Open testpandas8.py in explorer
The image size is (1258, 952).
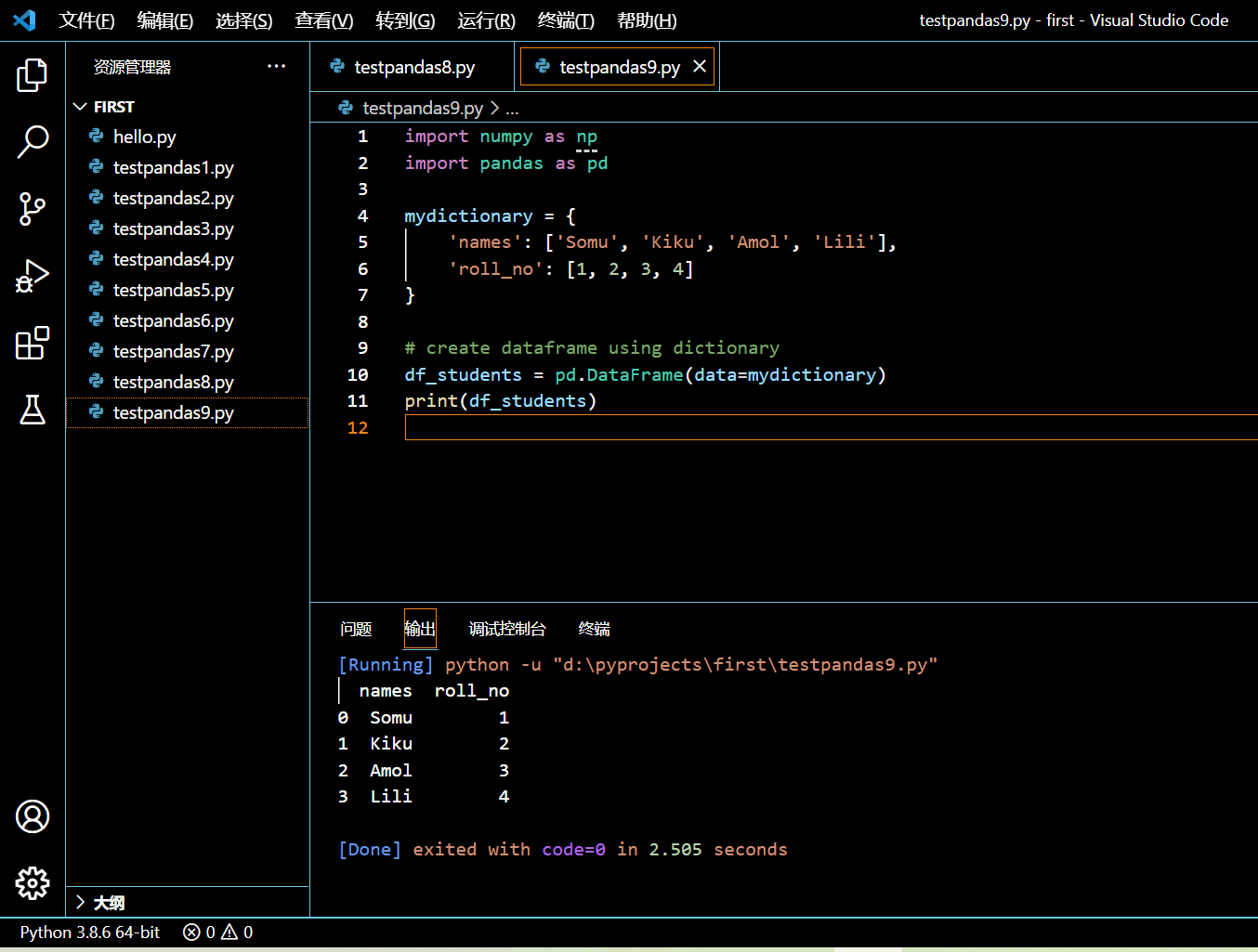[188, 382]
